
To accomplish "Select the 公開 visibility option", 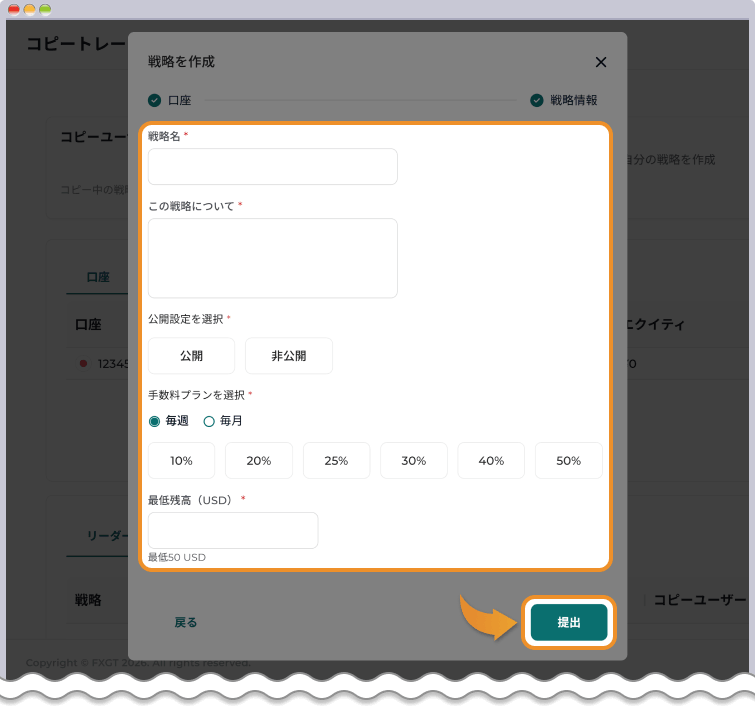I will pyautogui.click(x=191, y=356).
